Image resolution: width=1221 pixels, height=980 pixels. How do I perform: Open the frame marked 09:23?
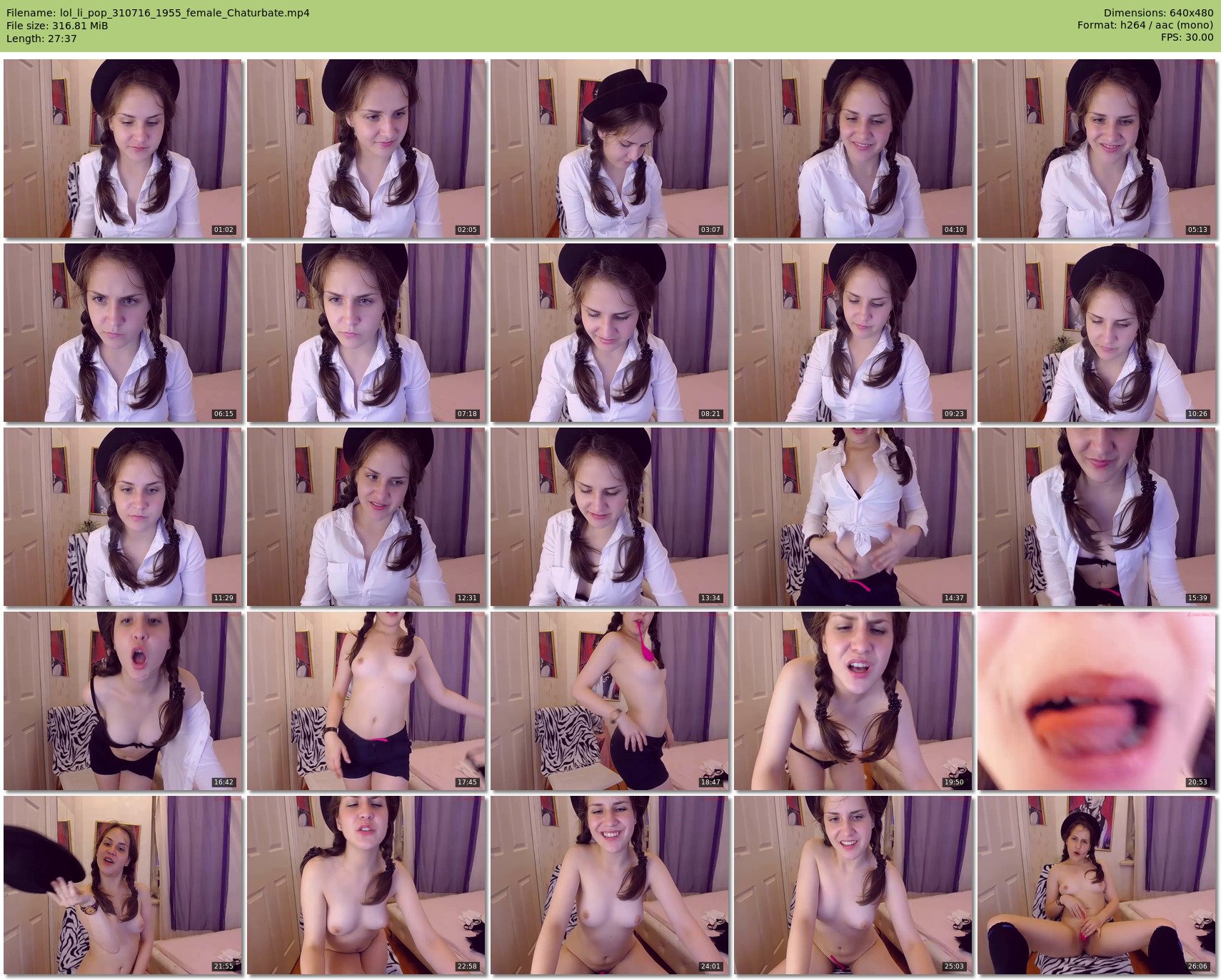pos(853,332)
